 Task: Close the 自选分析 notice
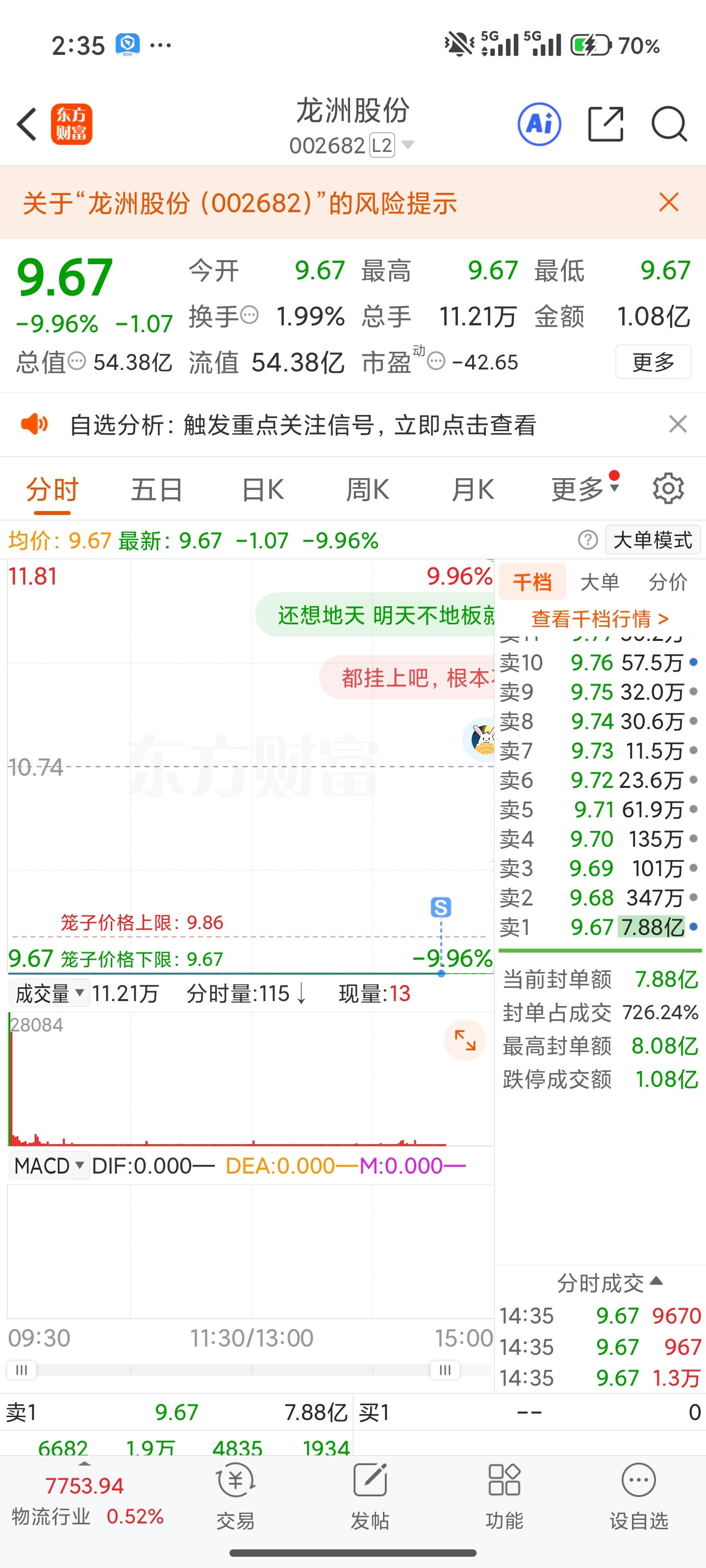pos(678,424)
